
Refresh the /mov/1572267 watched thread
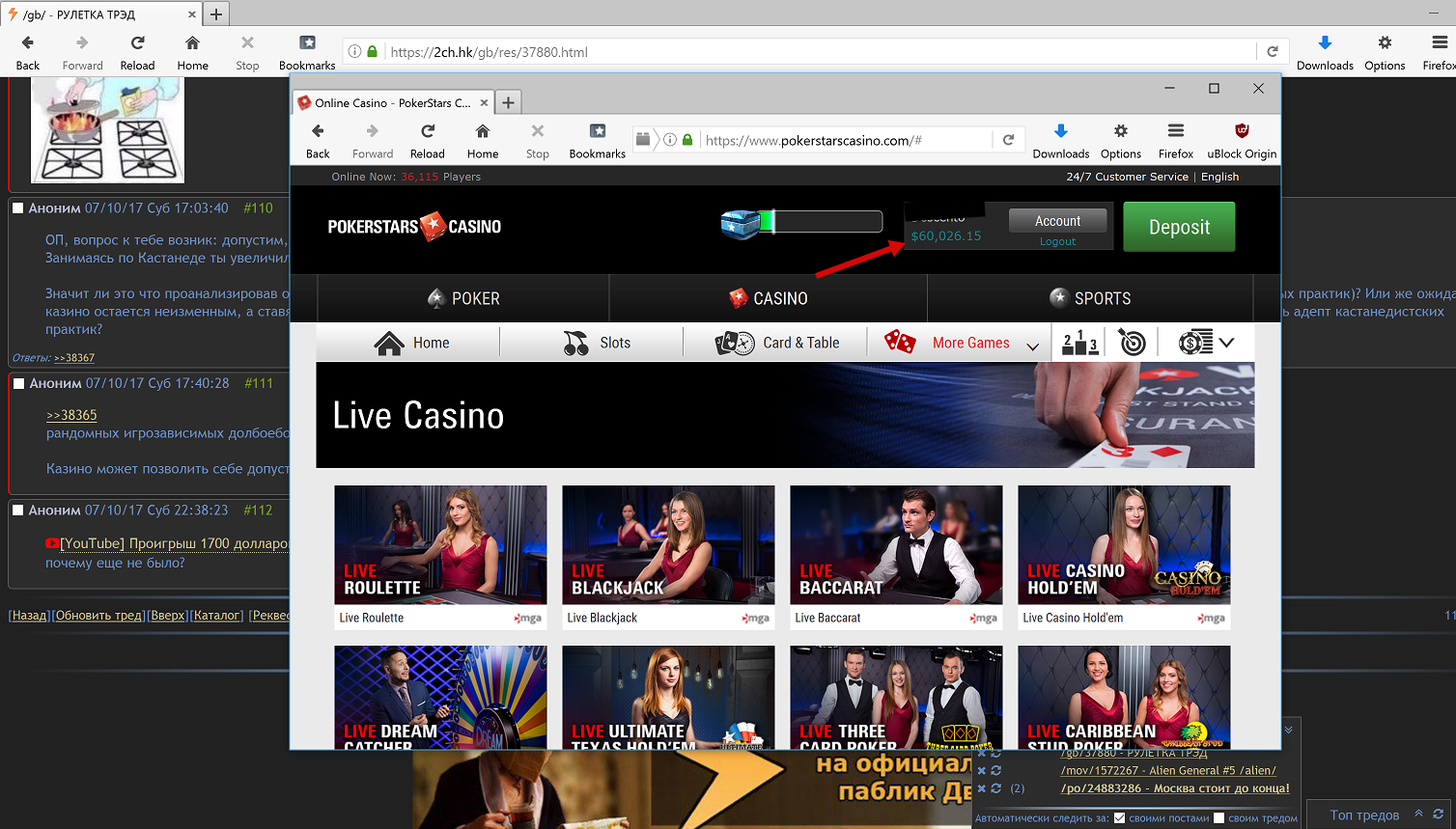tap(996, 770)
